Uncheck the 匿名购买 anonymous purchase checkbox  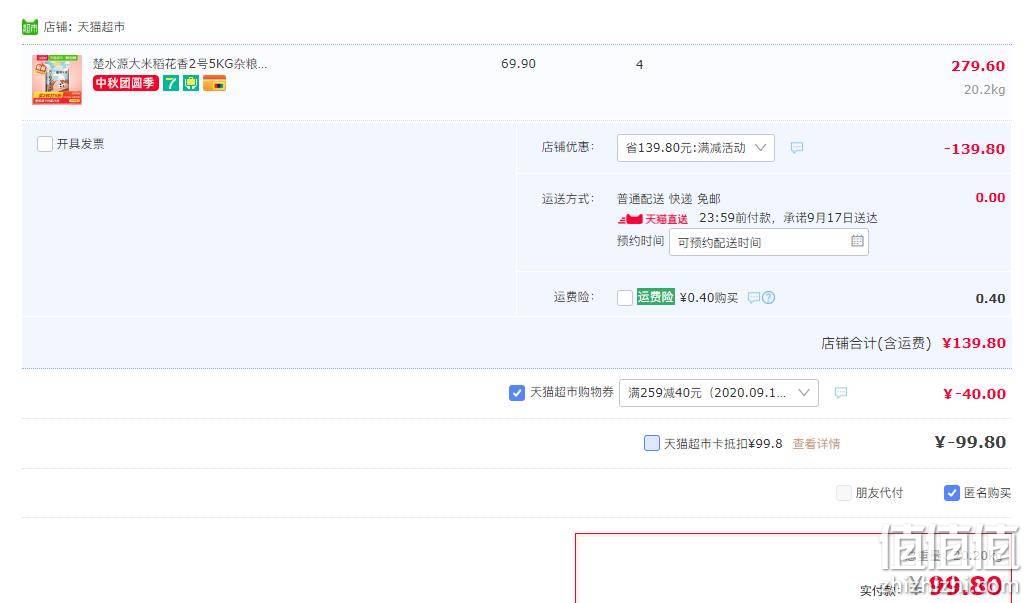point(952,493)
